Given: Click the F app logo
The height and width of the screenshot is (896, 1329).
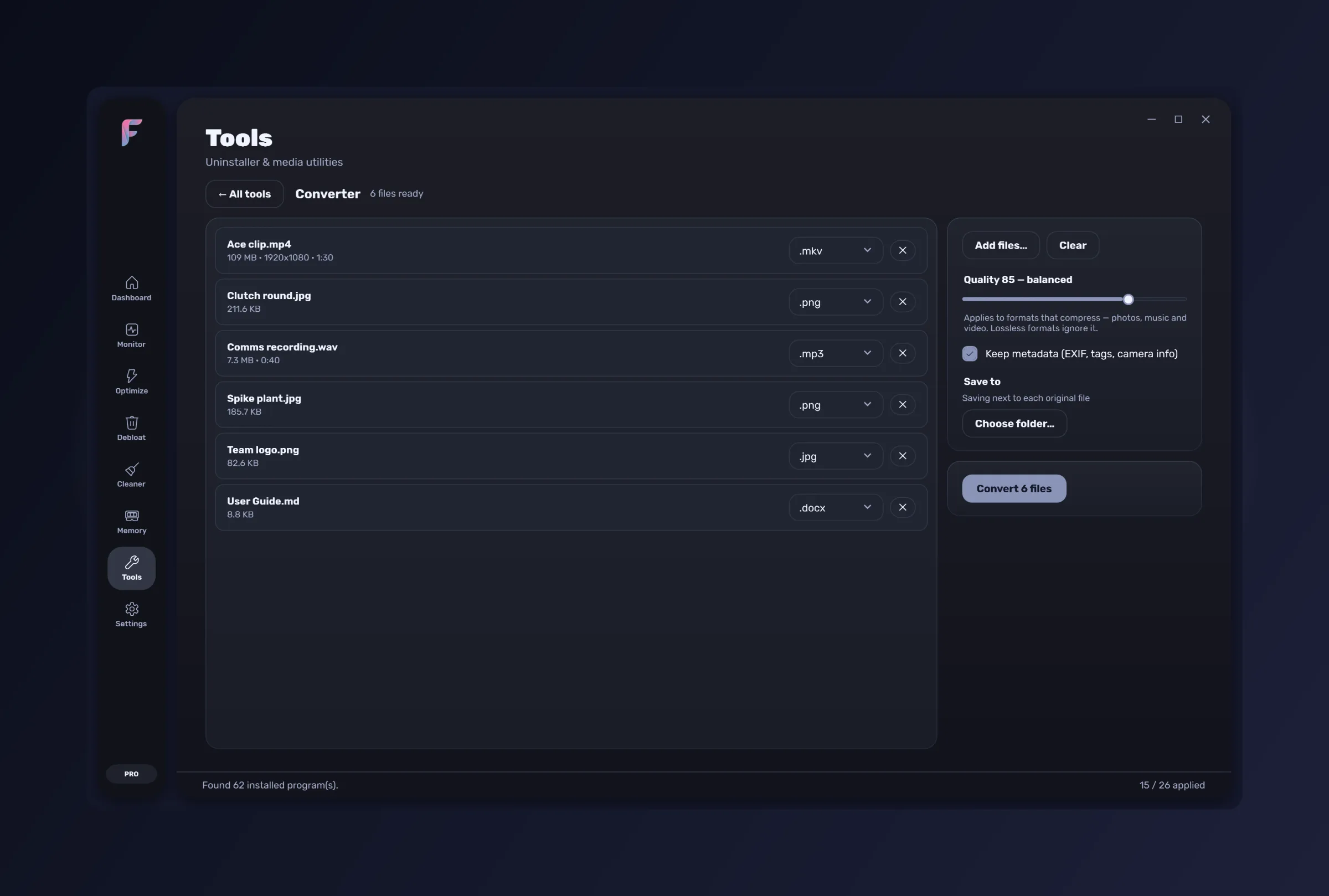Looking at the screenshot, I should click(131, 132).
